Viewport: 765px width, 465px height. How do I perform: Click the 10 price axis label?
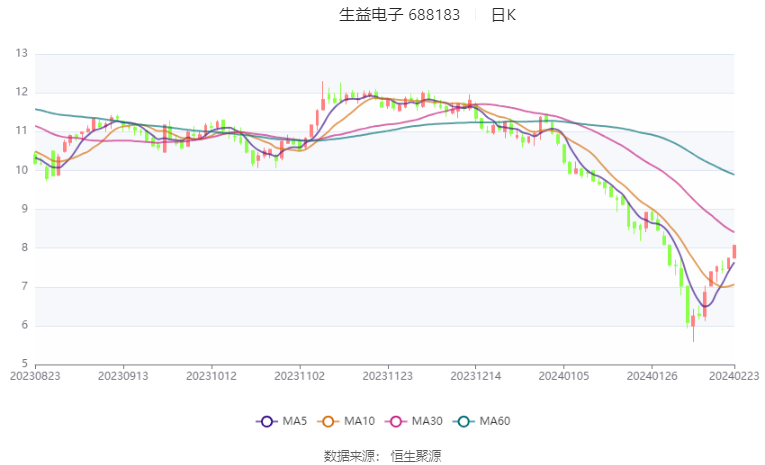[21, 170]
